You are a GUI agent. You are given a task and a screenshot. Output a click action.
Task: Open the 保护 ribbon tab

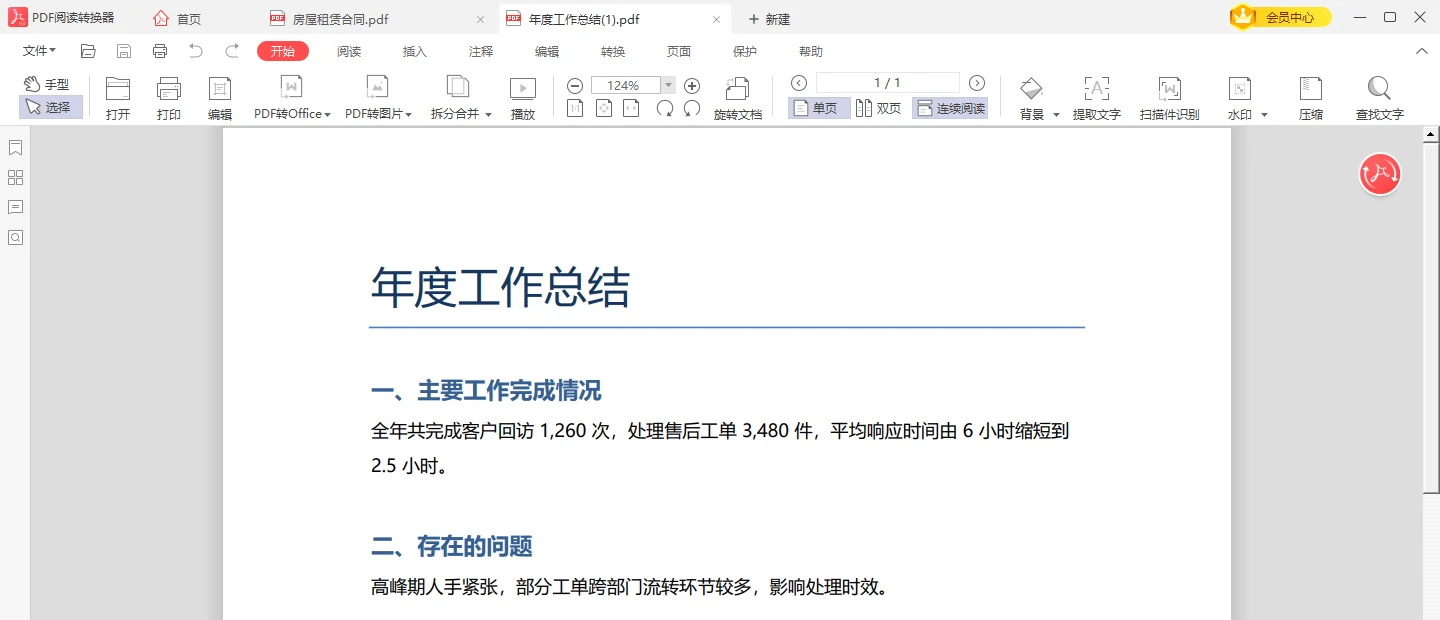745,51
